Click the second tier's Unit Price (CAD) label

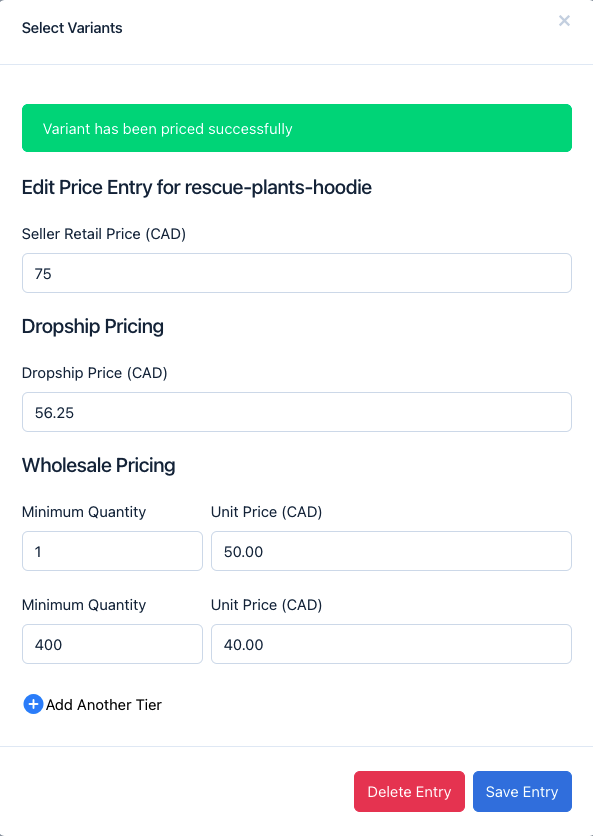[x=267, y=605]
